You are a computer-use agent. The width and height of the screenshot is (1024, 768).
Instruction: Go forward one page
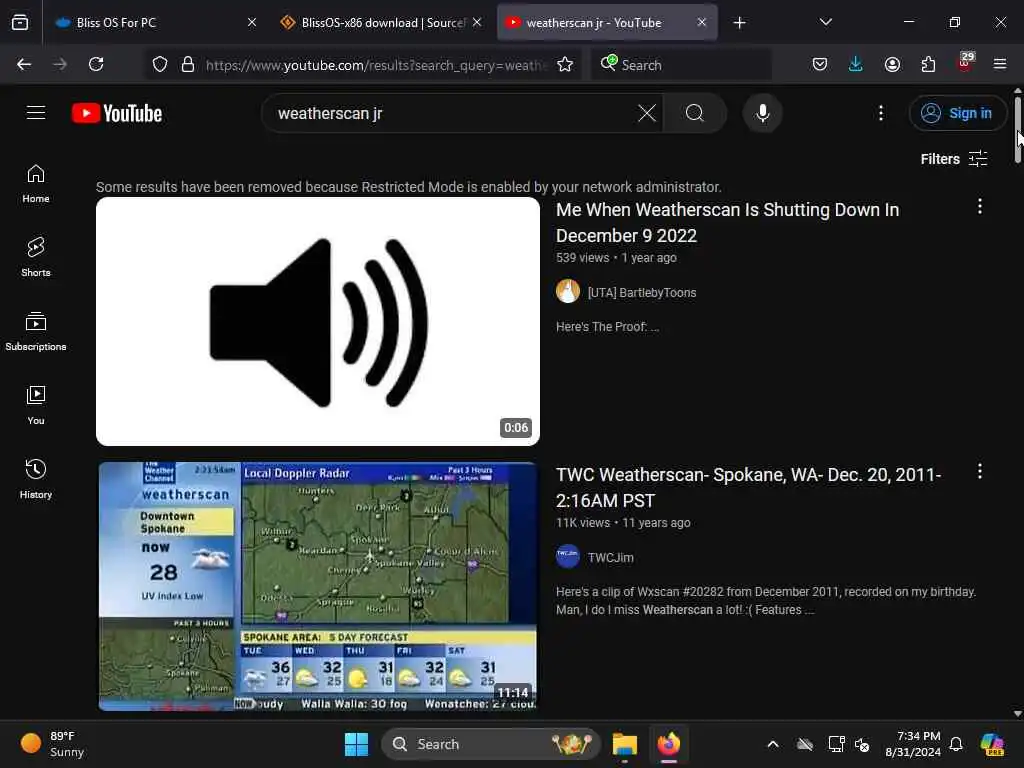[x=59, y=64]
